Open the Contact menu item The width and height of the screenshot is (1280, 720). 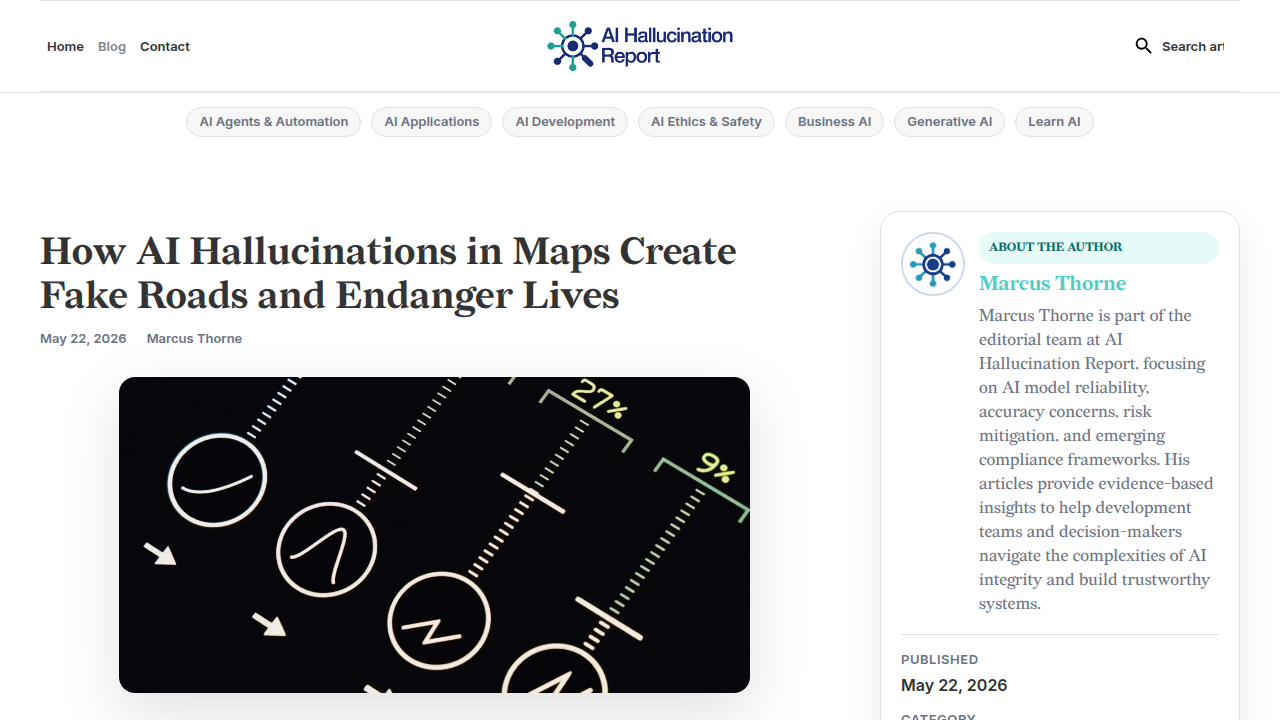pyautogui.click(x=165, y=47)
